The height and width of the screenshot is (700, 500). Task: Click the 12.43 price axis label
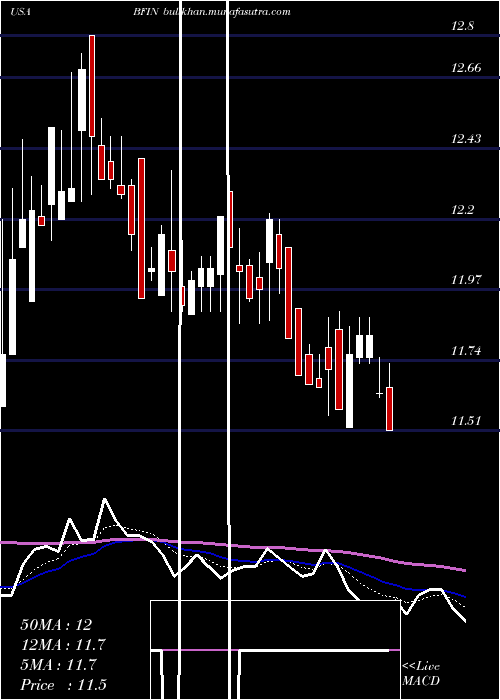(466, 139)
